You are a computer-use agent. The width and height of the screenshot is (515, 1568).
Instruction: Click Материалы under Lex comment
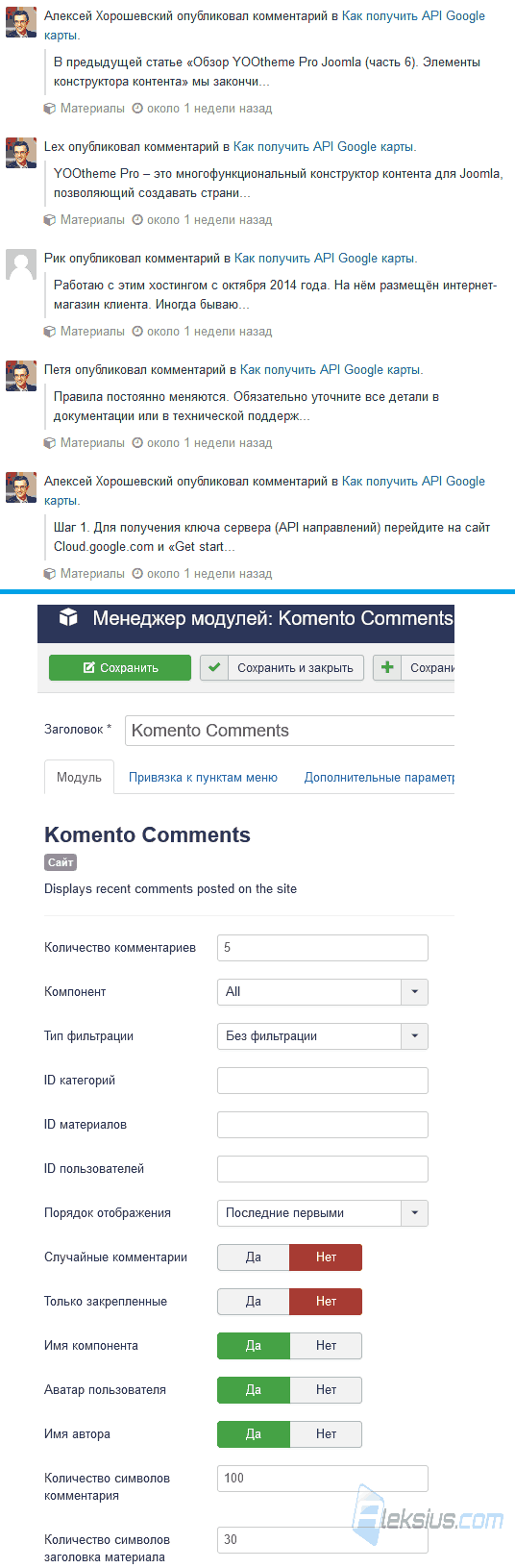click(x=92, y=220)
